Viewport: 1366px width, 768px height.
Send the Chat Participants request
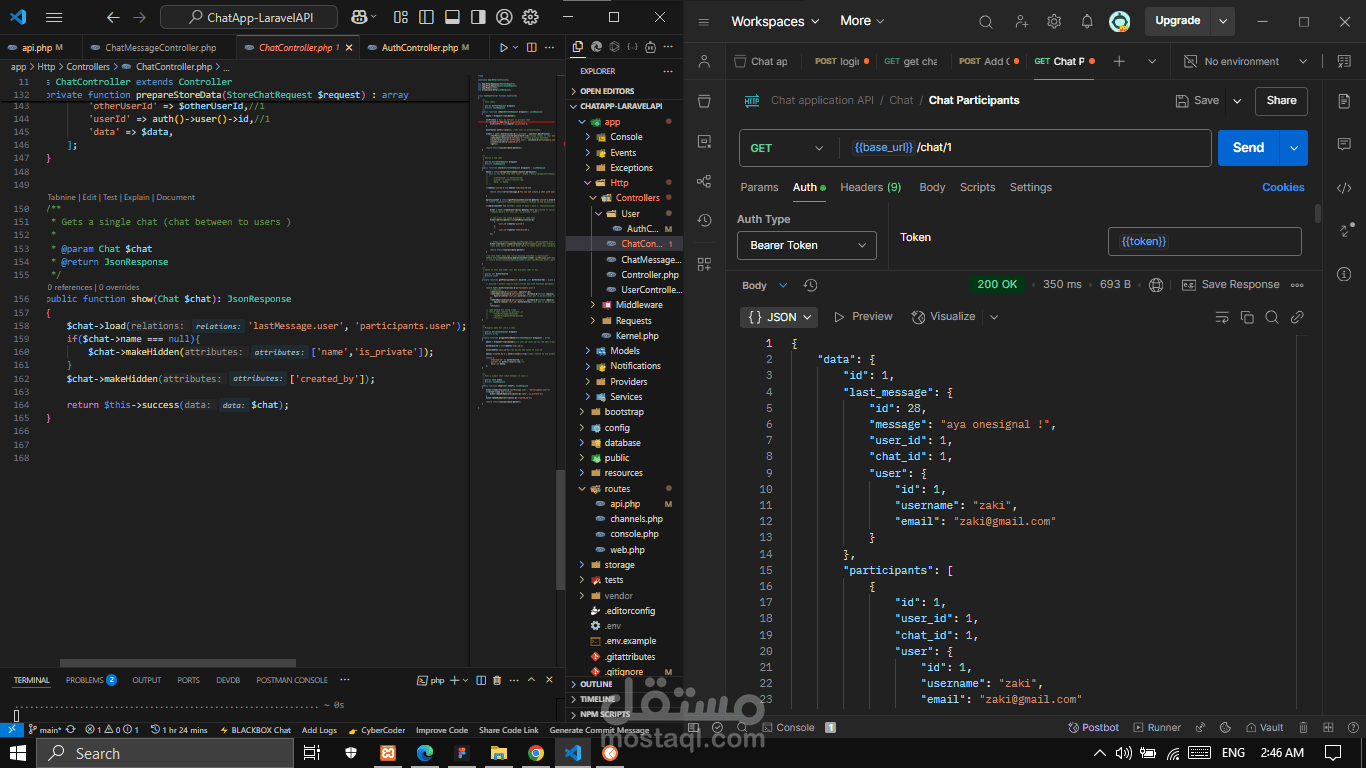pos(1248,148)
